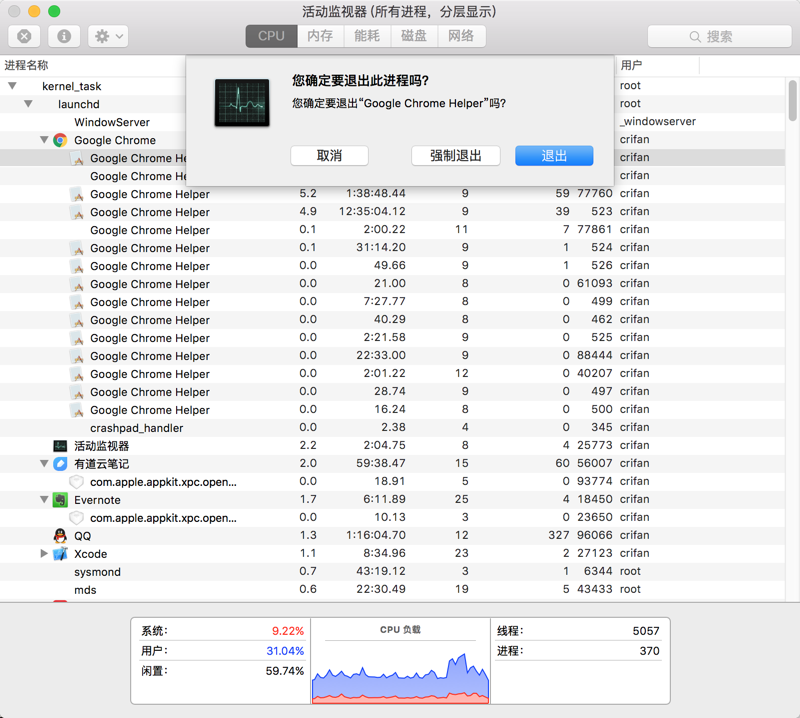
Task: Switch to the 能耗 tab
Action: [367, 36]
